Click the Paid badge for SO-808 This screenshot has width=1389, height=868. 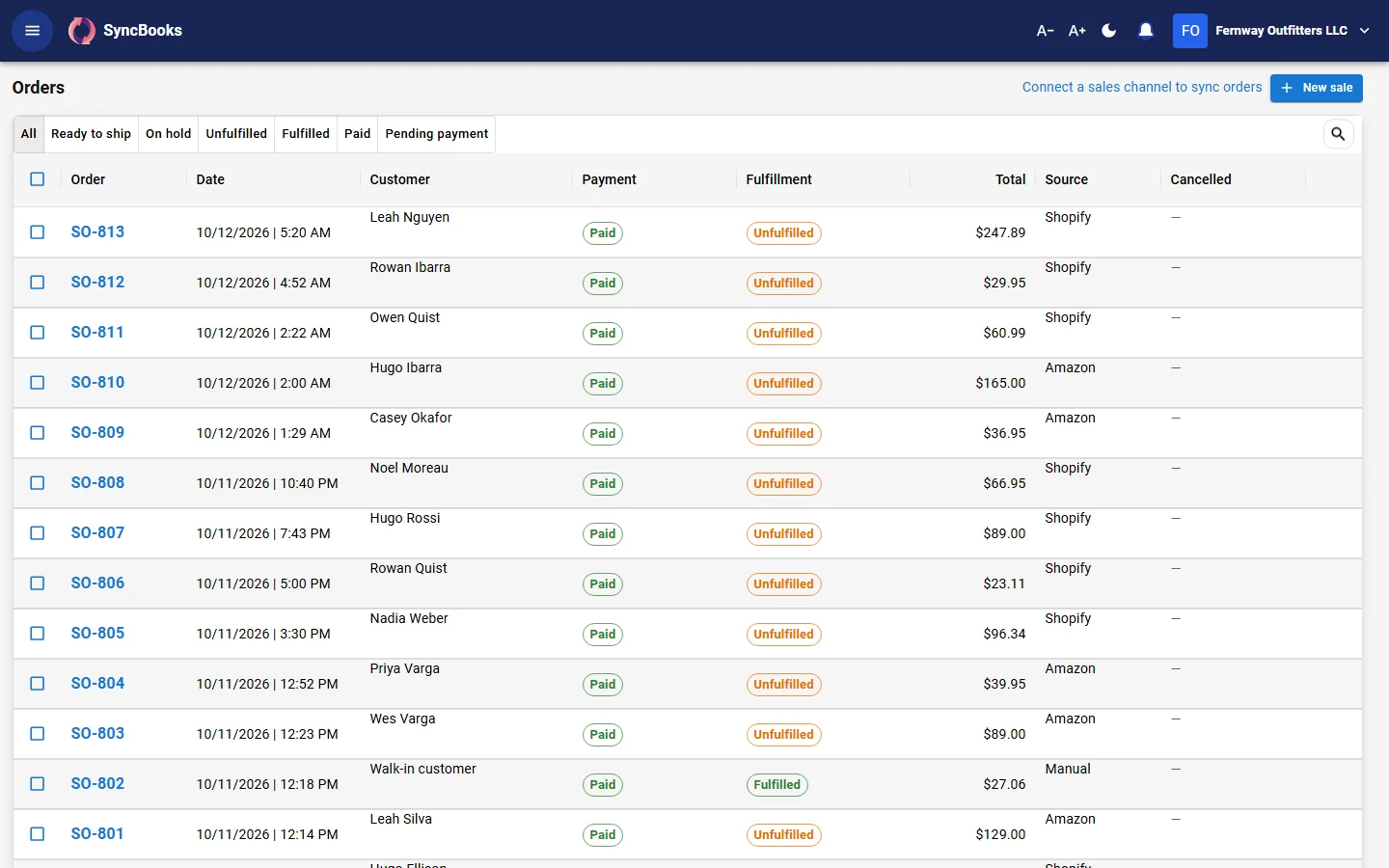(x=603, y=484)
